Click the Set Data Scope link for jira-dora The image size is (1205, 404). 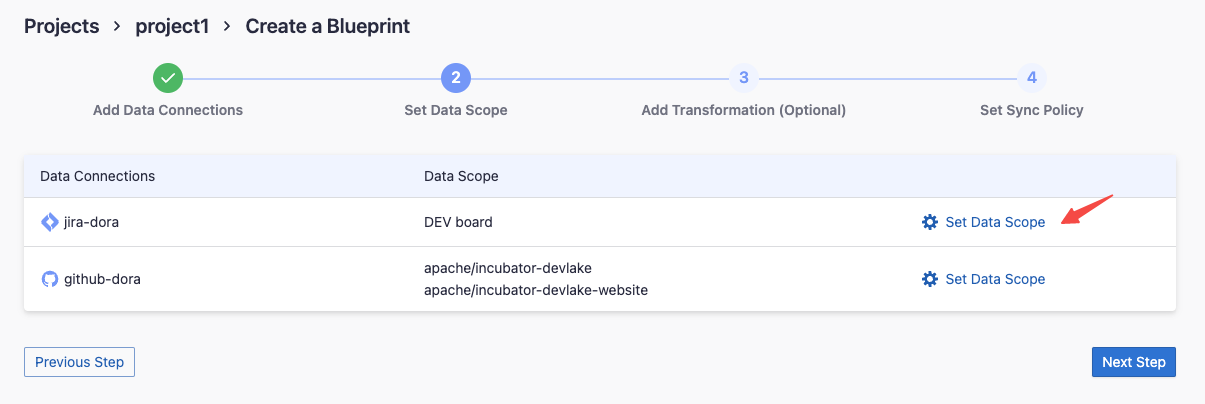click(995, 222)
